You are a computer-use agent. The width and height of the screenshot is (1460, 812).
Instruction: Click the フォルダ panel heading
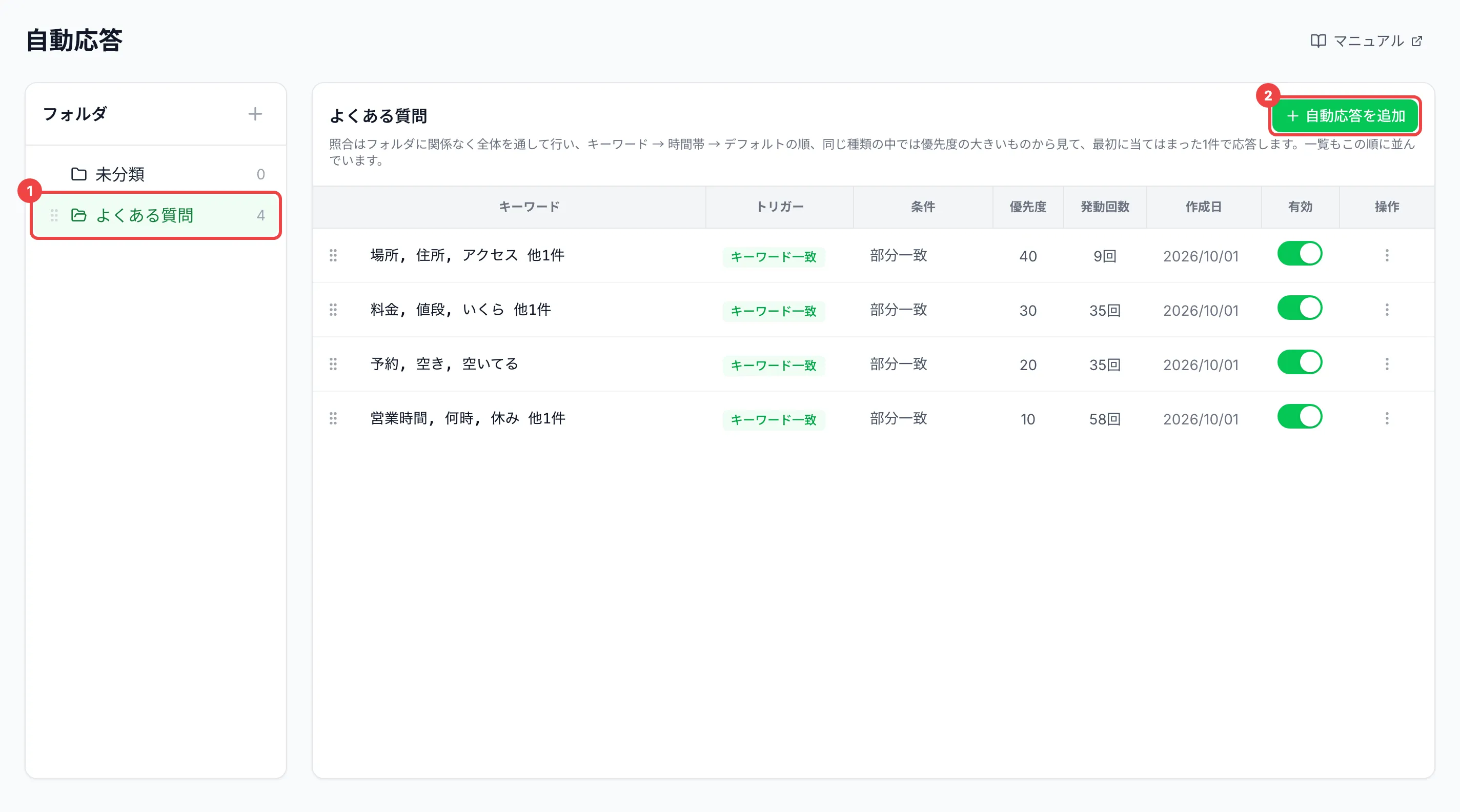(75, 114)
